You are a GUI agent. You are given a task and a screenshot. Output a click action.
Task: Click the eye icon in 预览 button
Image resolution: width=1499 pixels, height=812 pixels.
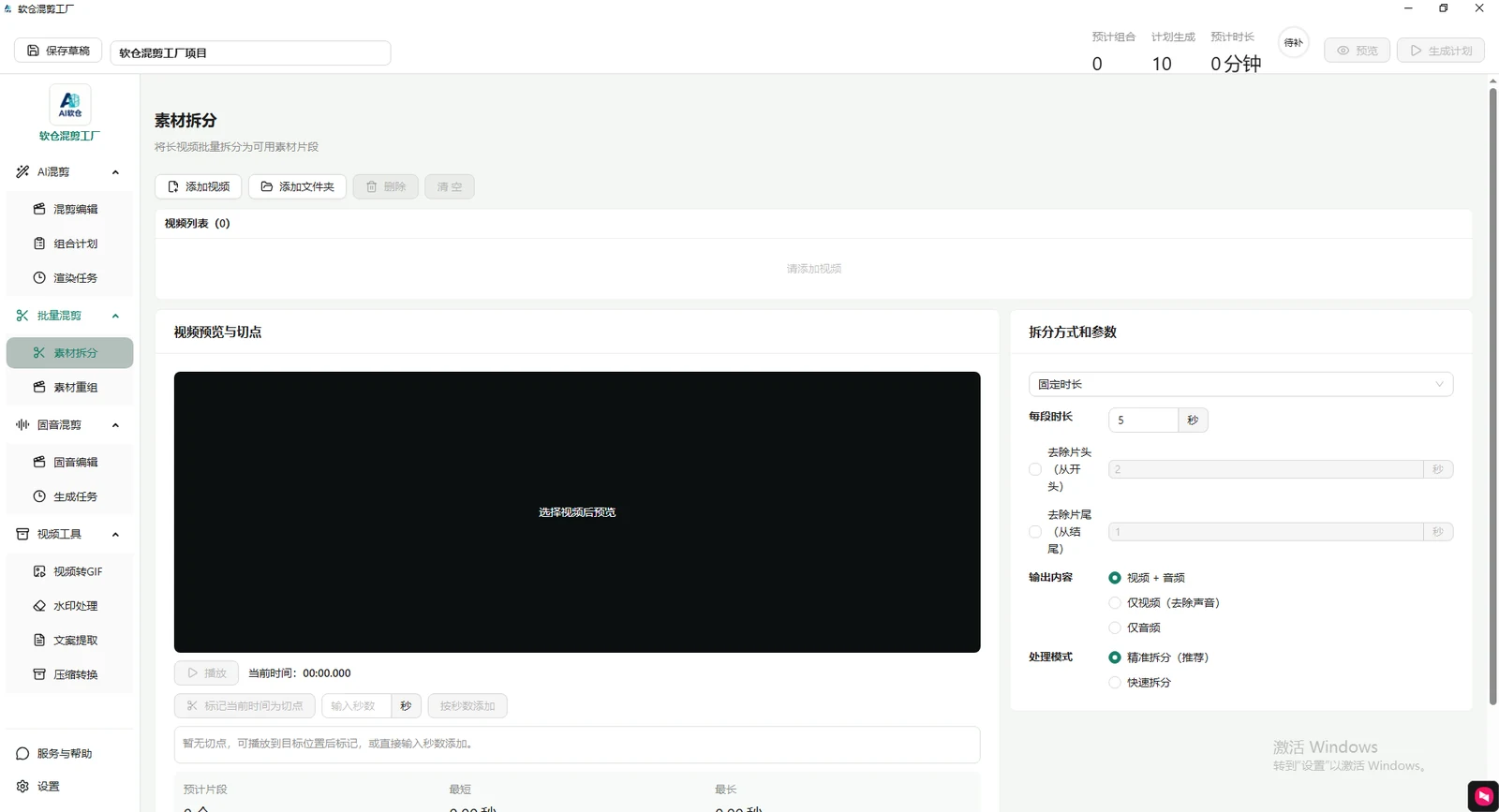point(1343,51)
